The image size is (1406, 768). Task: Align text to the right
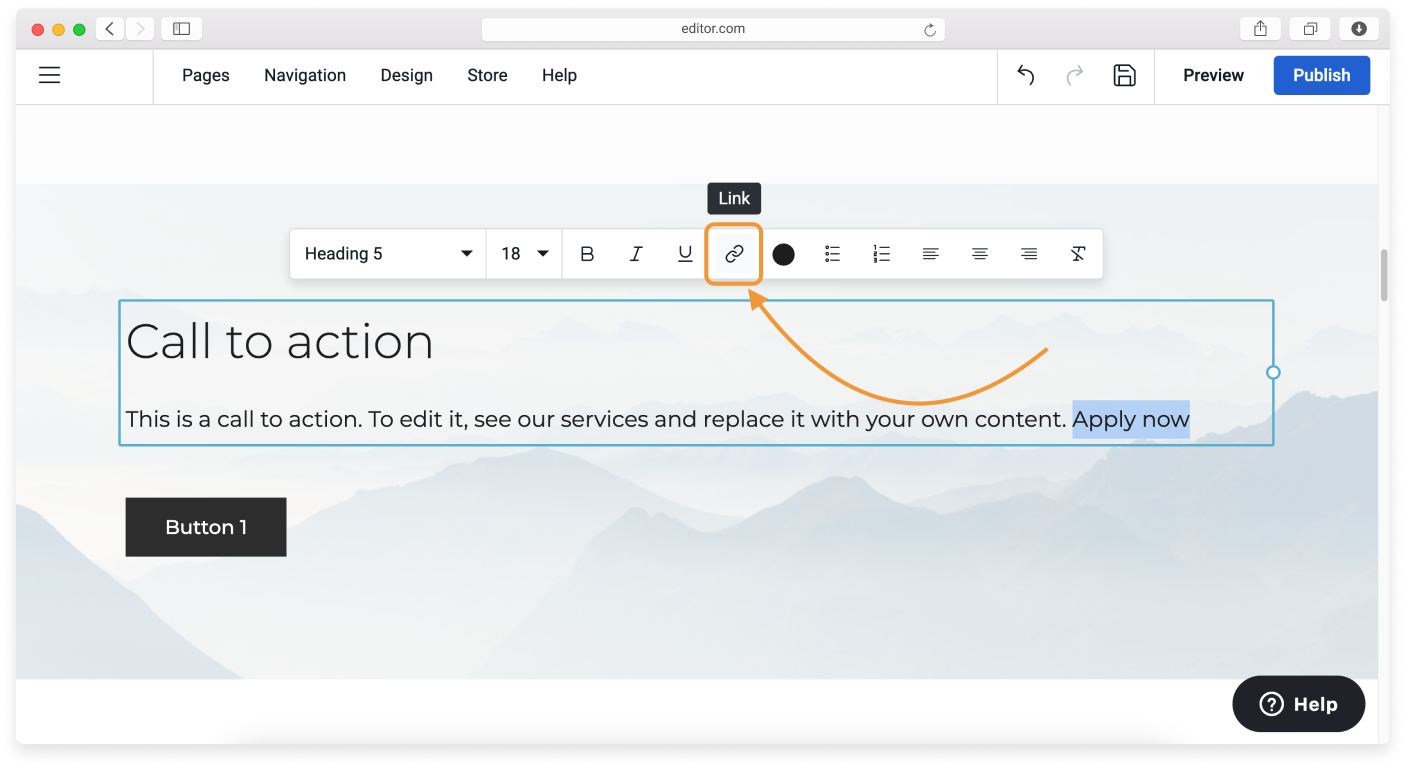click(x=1029, y=254)
